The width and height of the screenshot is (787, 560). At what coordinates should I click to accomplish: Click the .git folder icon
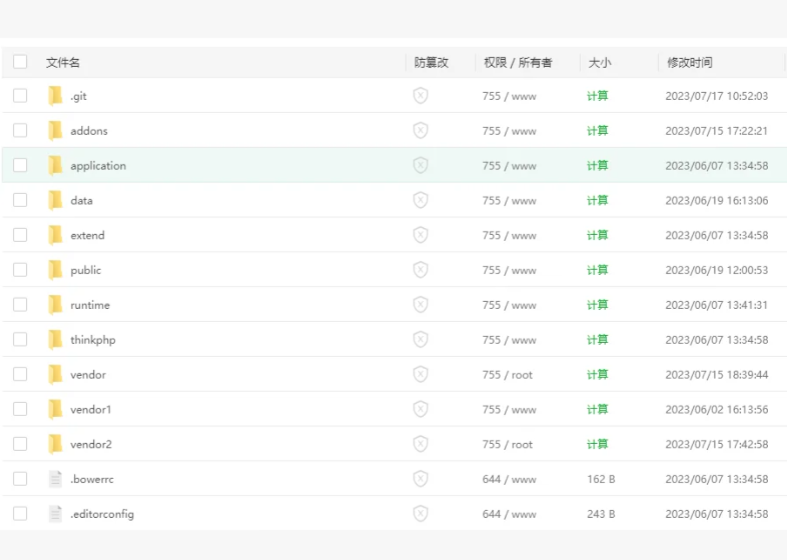(55, 95)
